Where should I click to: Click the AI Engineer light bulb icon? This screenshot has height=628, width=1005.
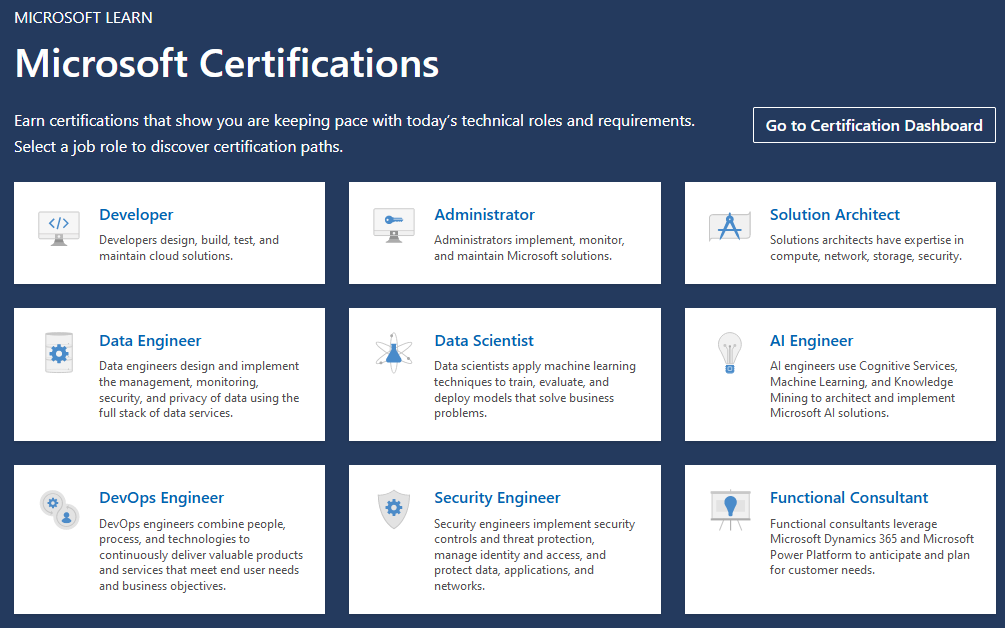pos(729,352)
